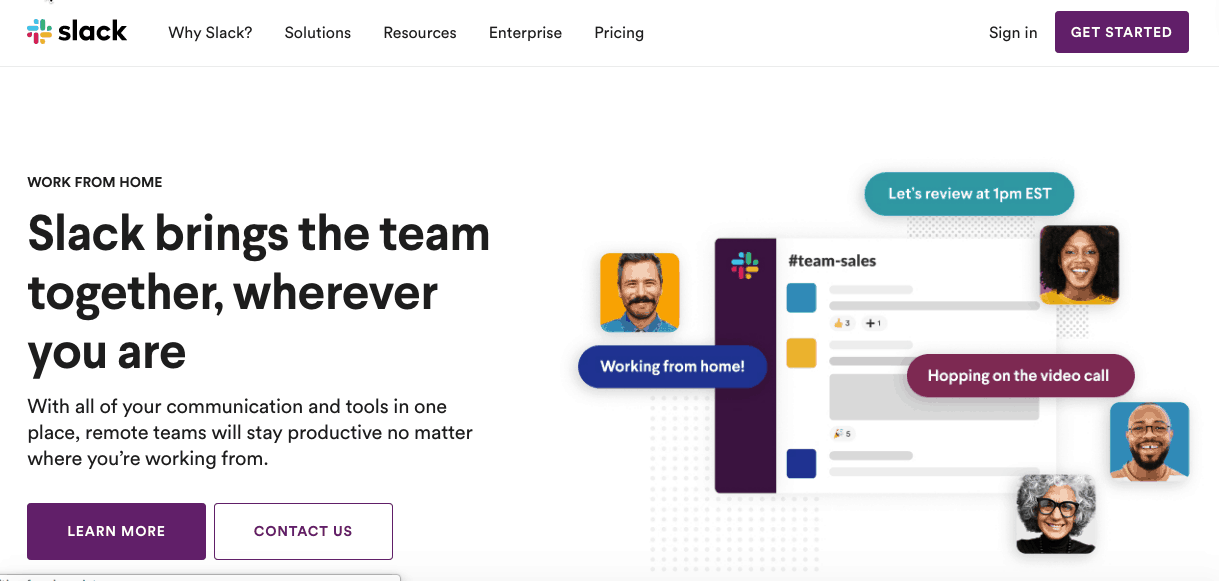This screenshot has width=1219, height=581.
Task: Click the "Hopping on the video call" bubble
Action: pyautogui.click(x=1020, y=376)
